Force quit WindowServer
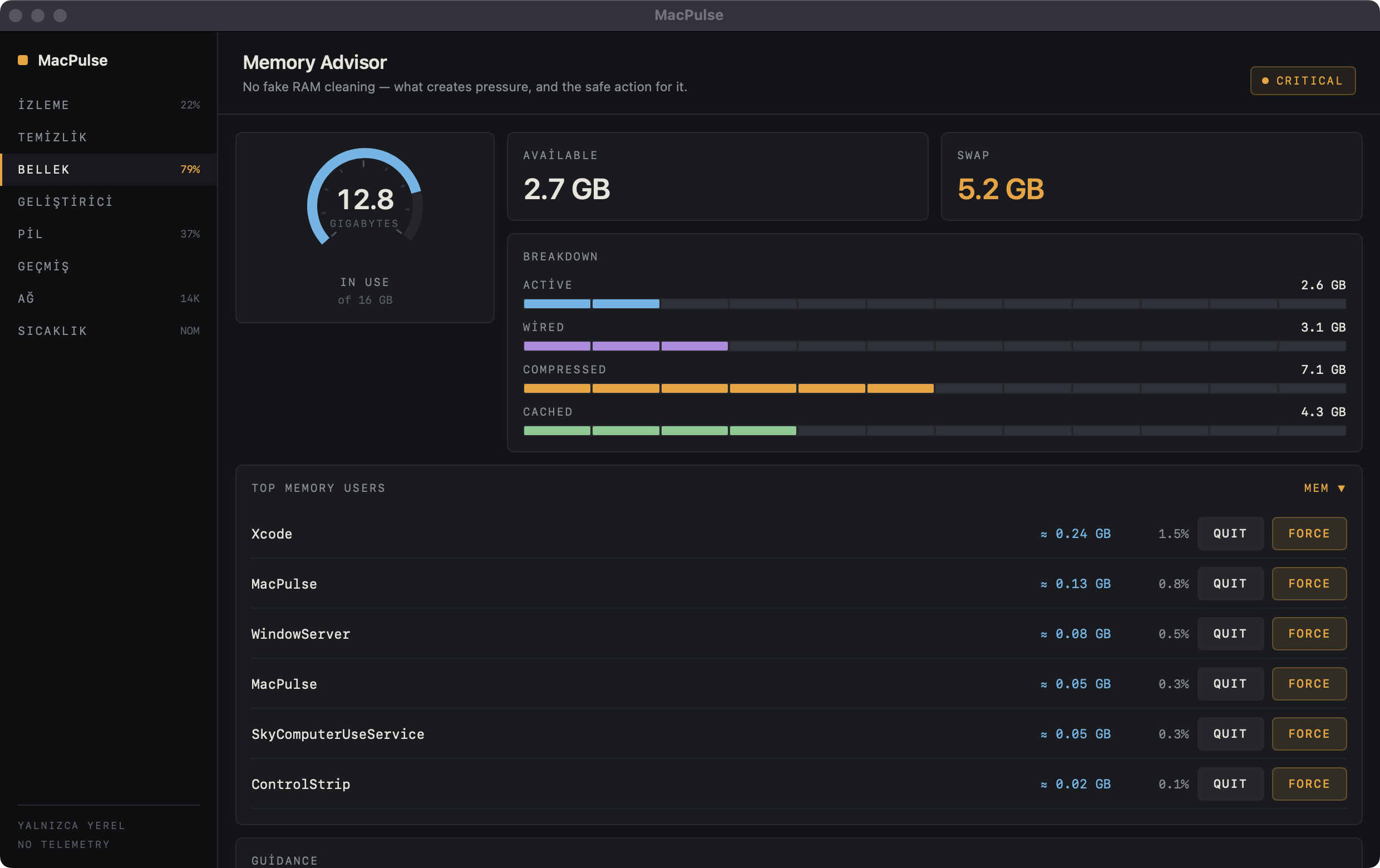This screenshot has height=868, width=1380. coord(1309,634)
